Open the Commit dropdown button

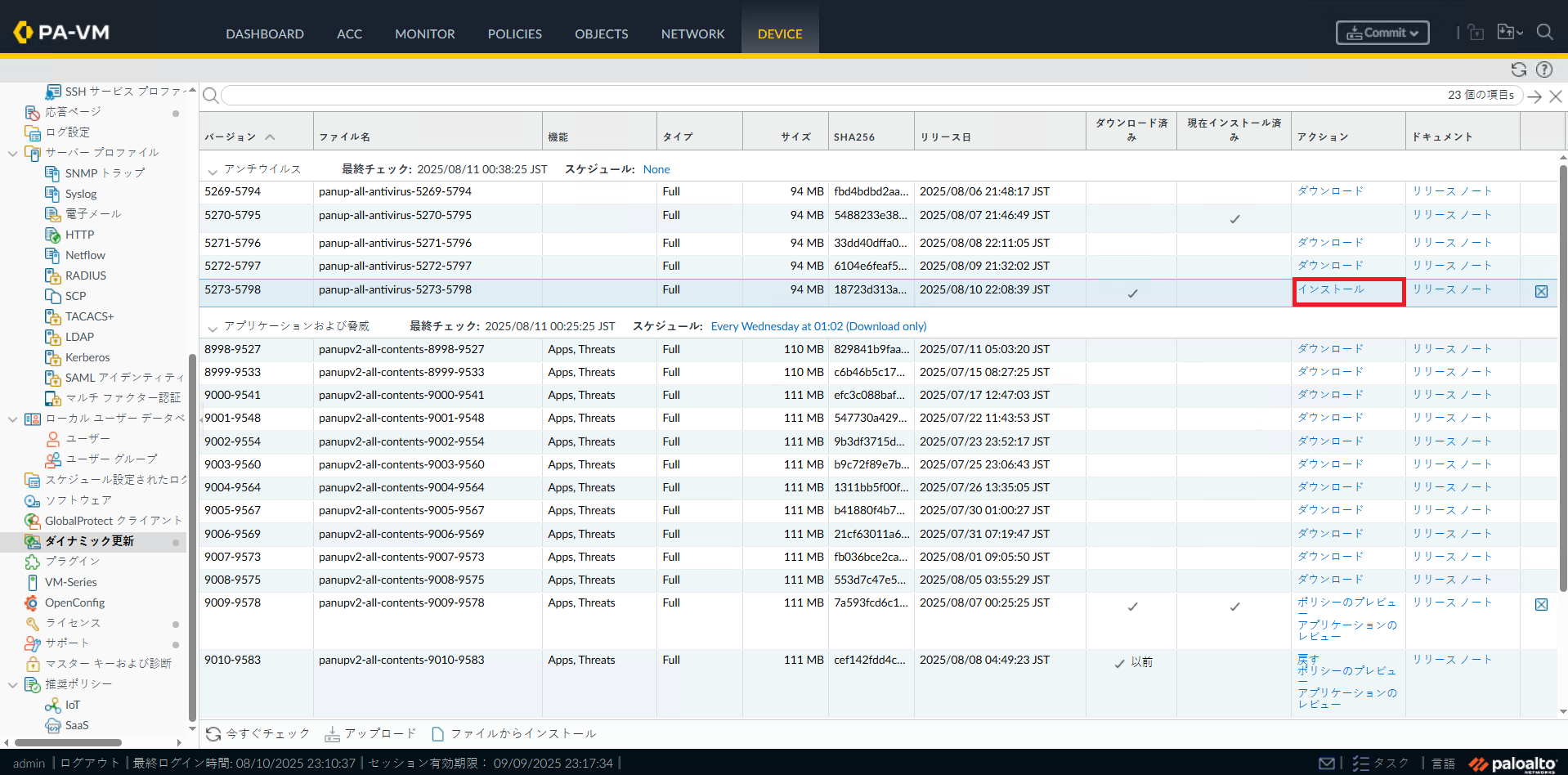coord(1382,33)
